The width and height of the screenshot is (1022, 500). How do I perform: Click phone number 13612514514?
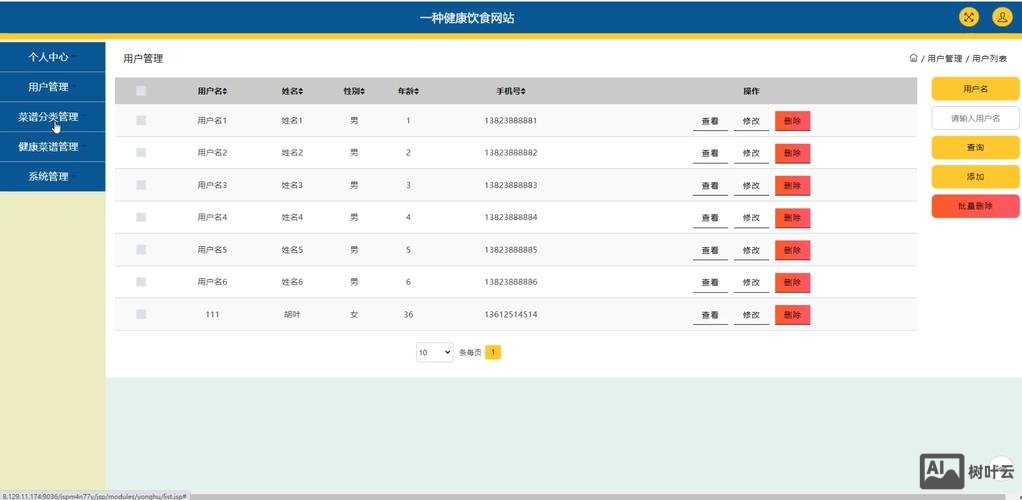pyautogui.click(x=510, y=314)
